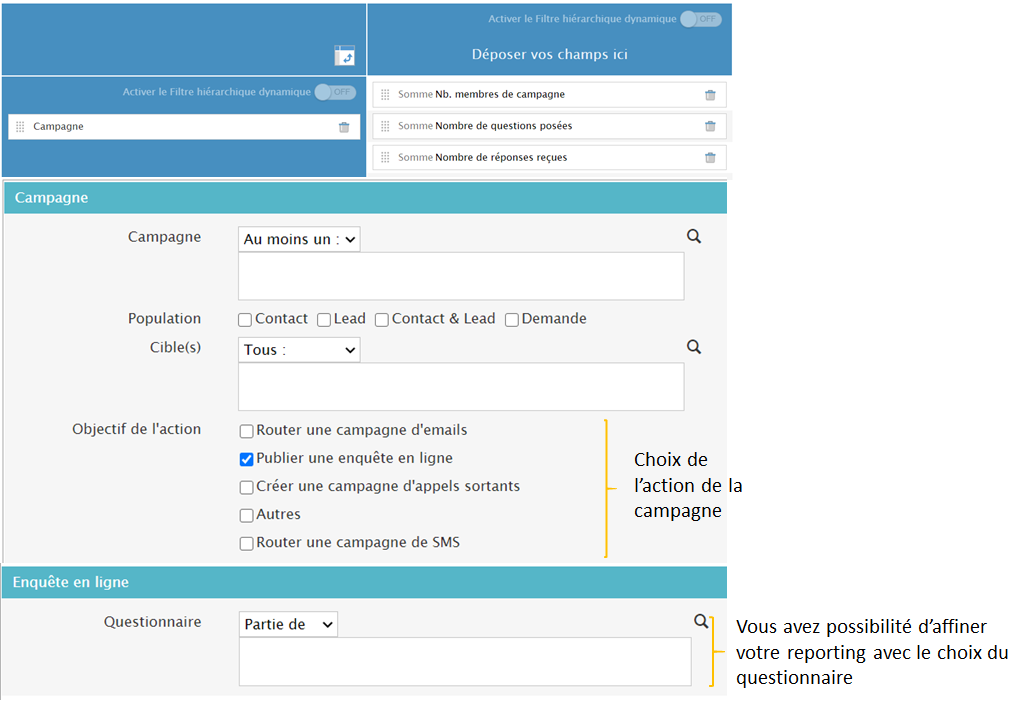This screenshot has height=703, width=1027.
Task: Check the Contact & Lead population box
Action: click(x=382, y=320)
